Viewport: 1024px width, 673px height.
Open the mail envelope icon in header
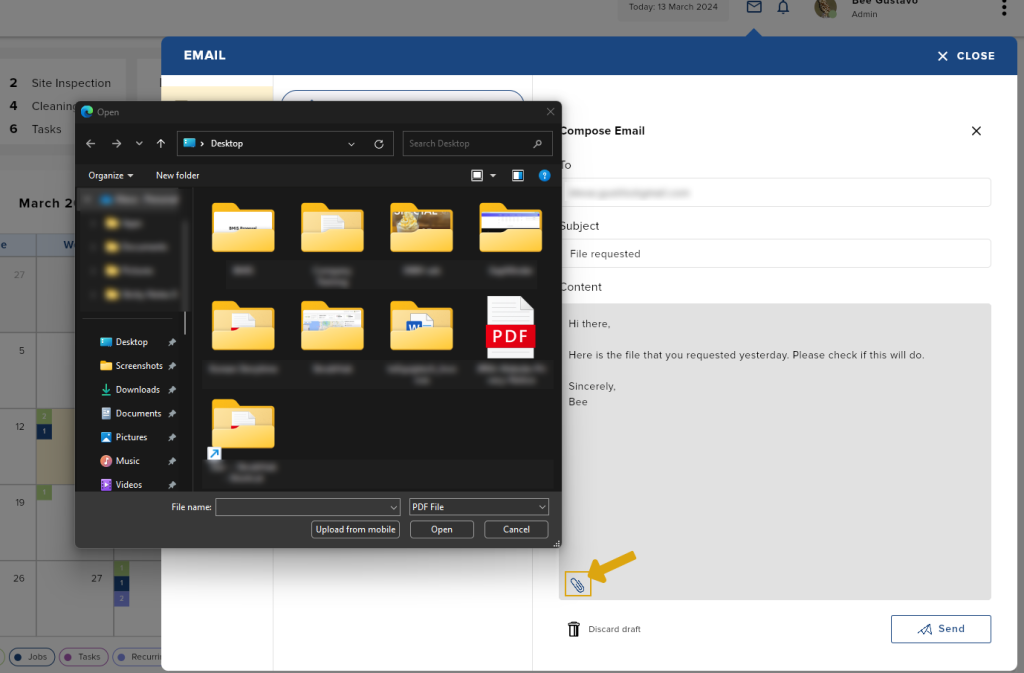coord(754,7)
